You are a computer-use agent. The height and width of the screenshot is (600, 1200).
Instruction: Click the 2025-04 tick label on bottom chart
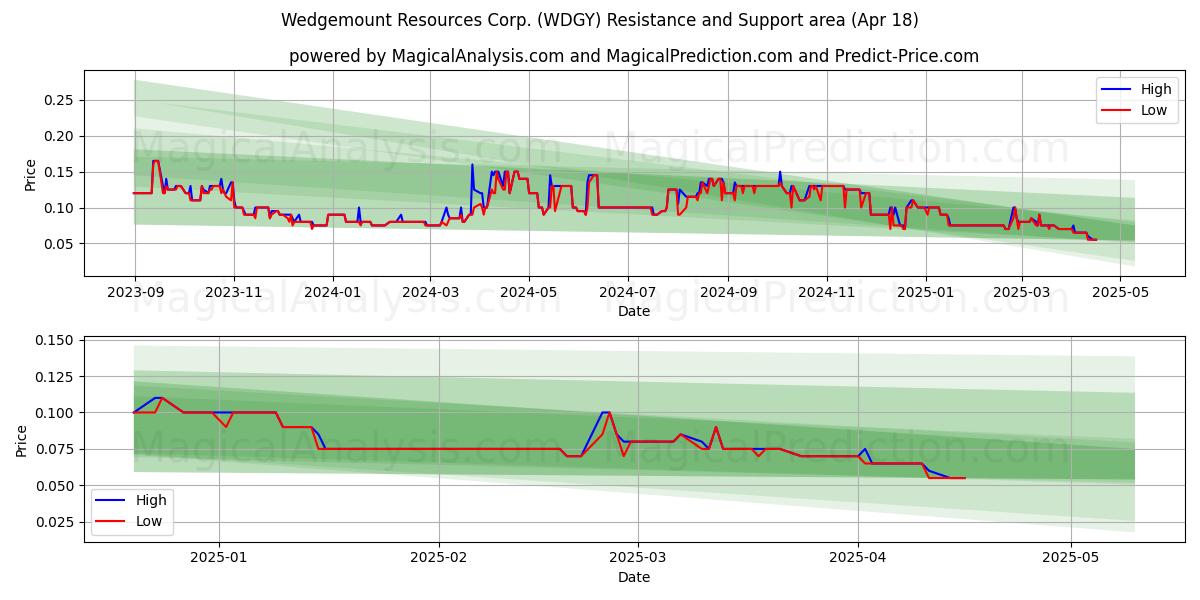pos(858,558)
